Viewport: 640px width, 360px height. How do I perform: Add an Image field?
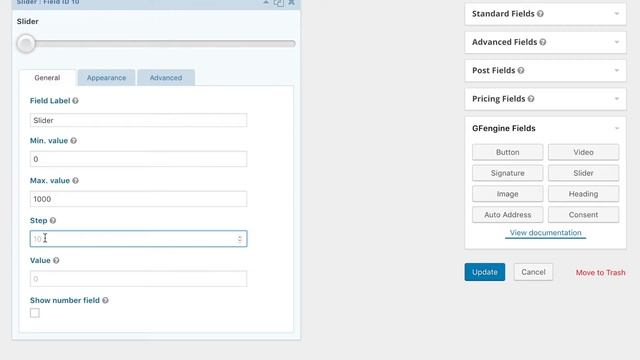tap(507, 194)
